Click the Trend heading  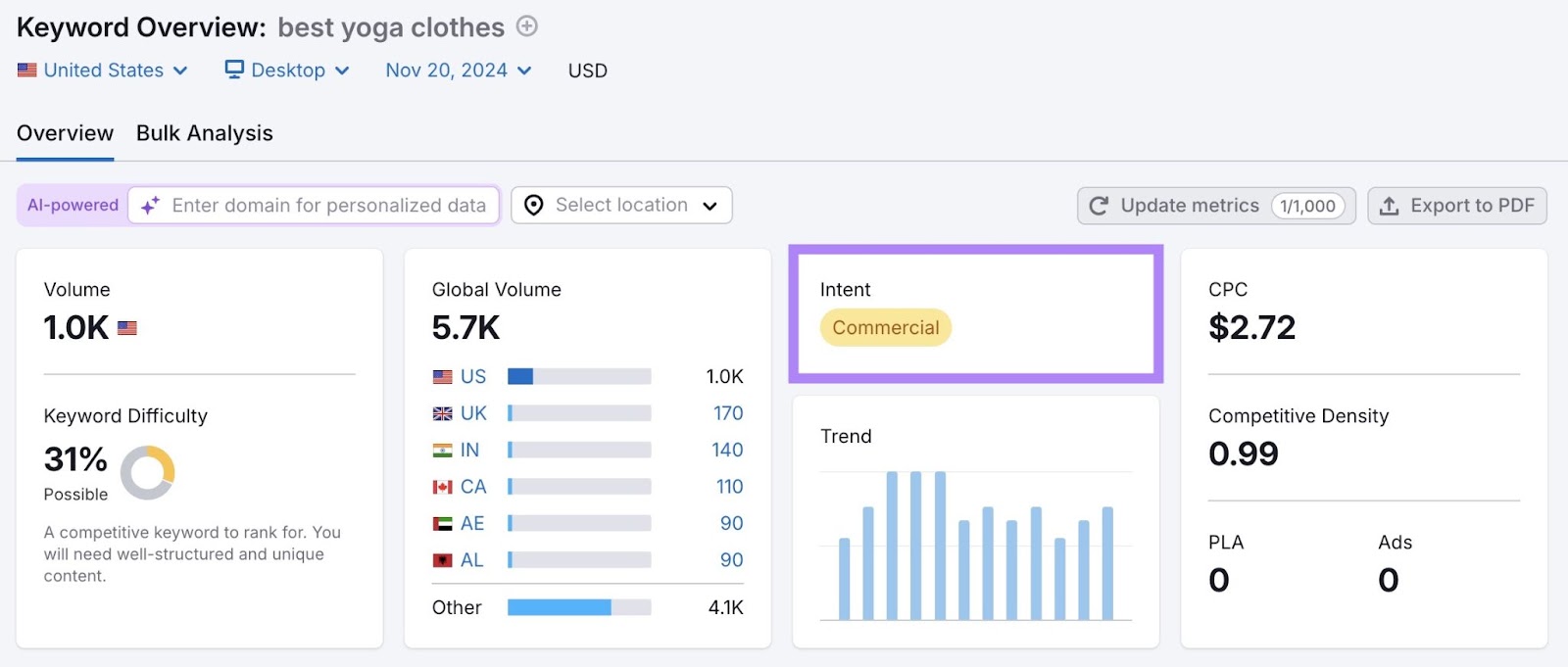[x=846, y=437]
